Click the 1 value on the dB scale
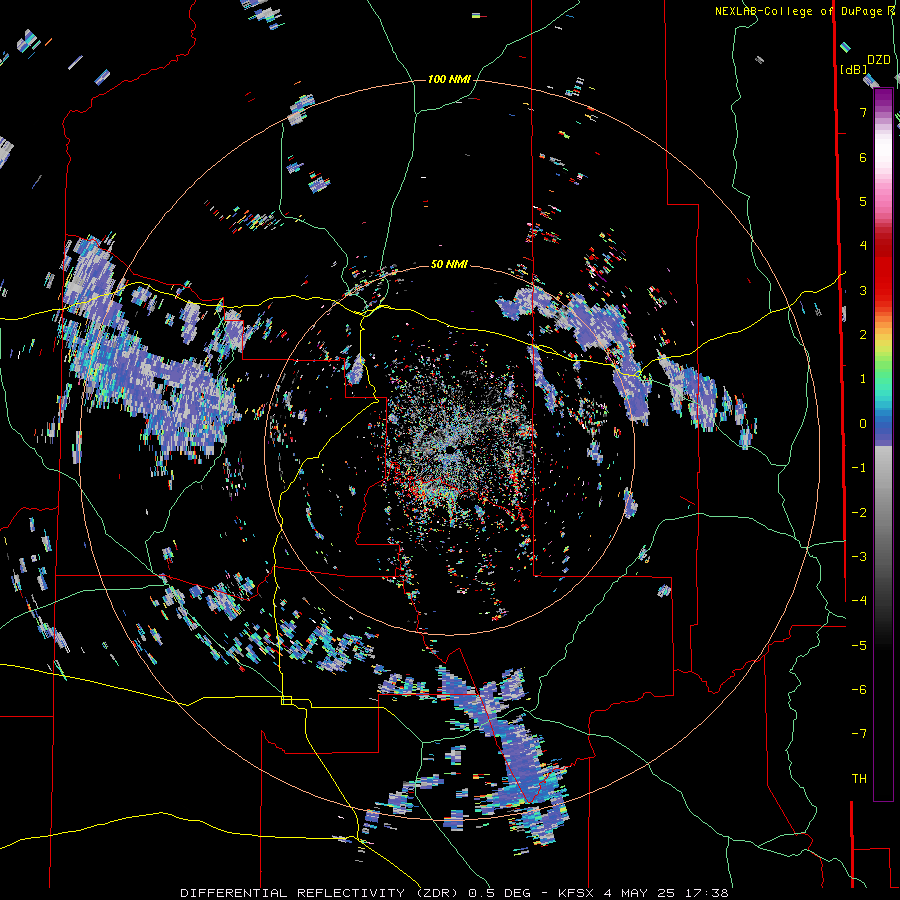The height and width of the screenshot is (900, 900). (x=863, y=379)
